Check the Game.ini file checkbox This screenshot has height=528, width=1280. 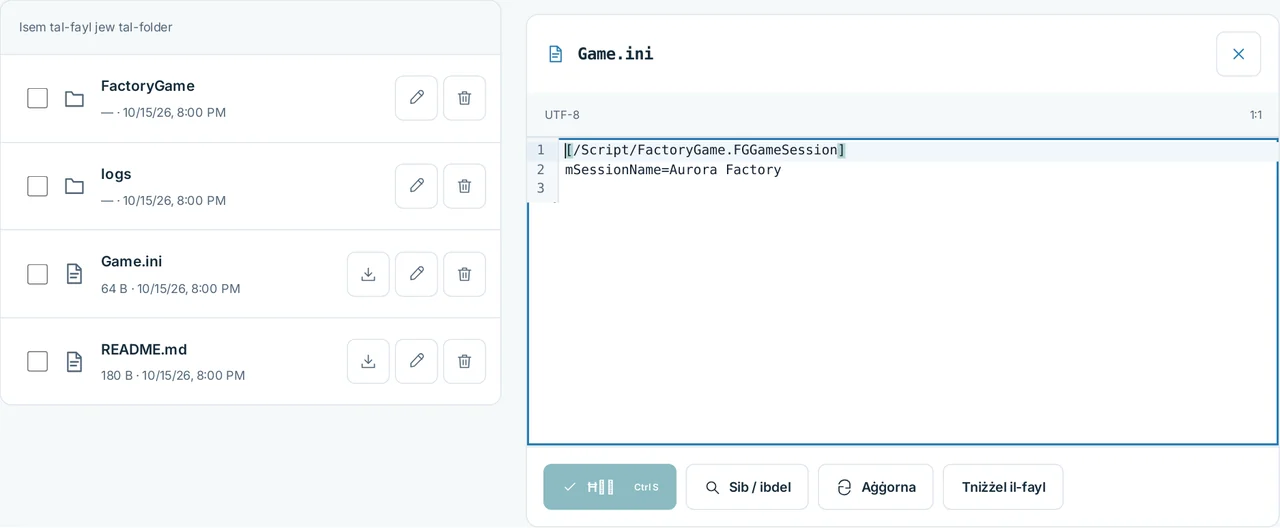(37, 274)
